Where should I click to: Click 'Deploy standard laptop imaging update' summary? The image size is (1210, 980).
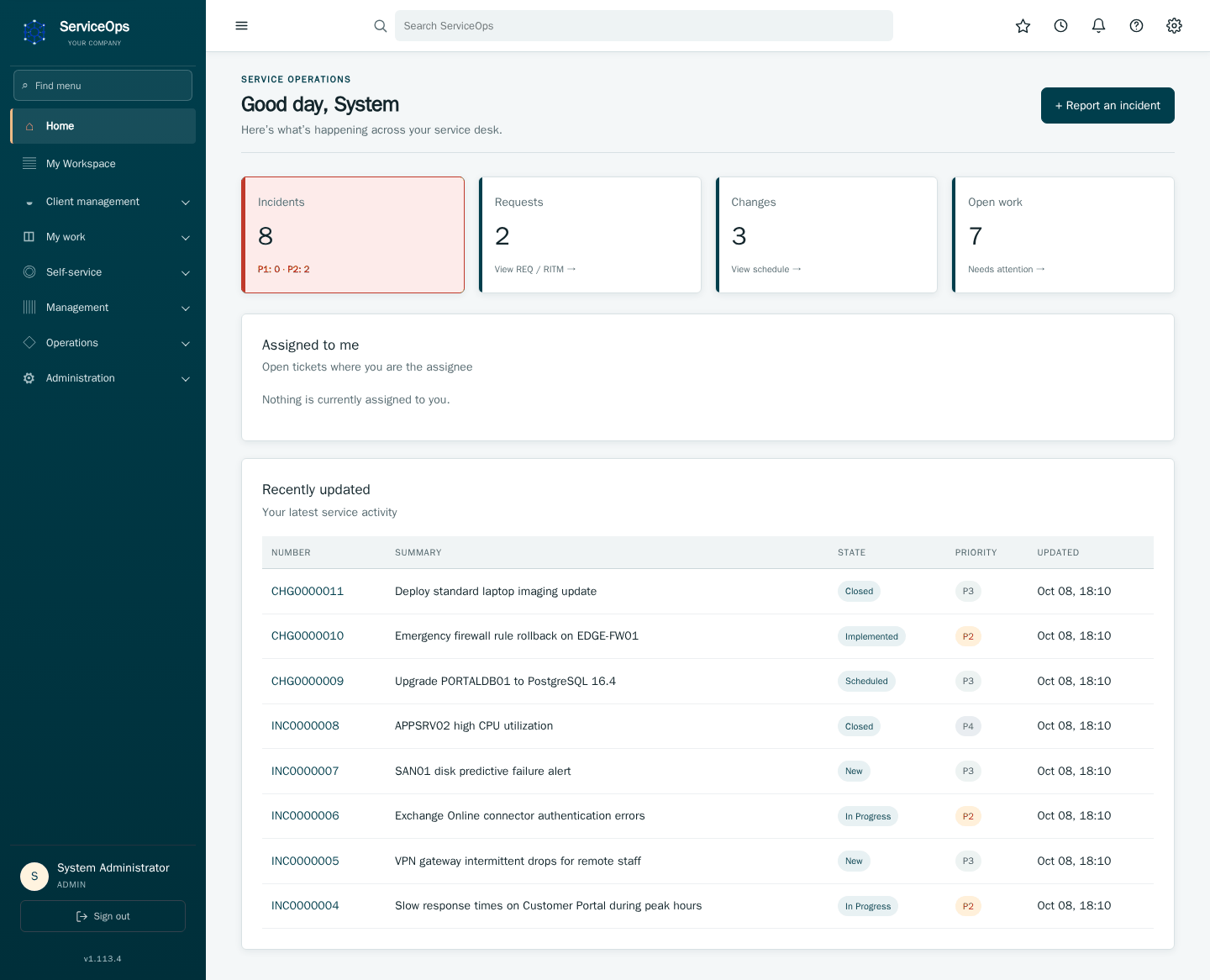496,592
